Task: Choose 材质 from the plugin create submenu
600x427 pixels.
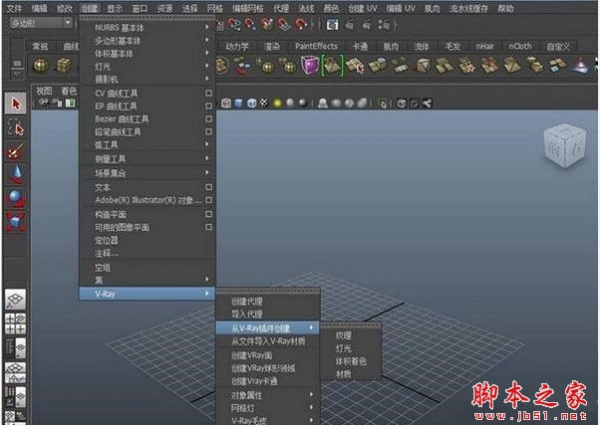Action: pos(343,374)
